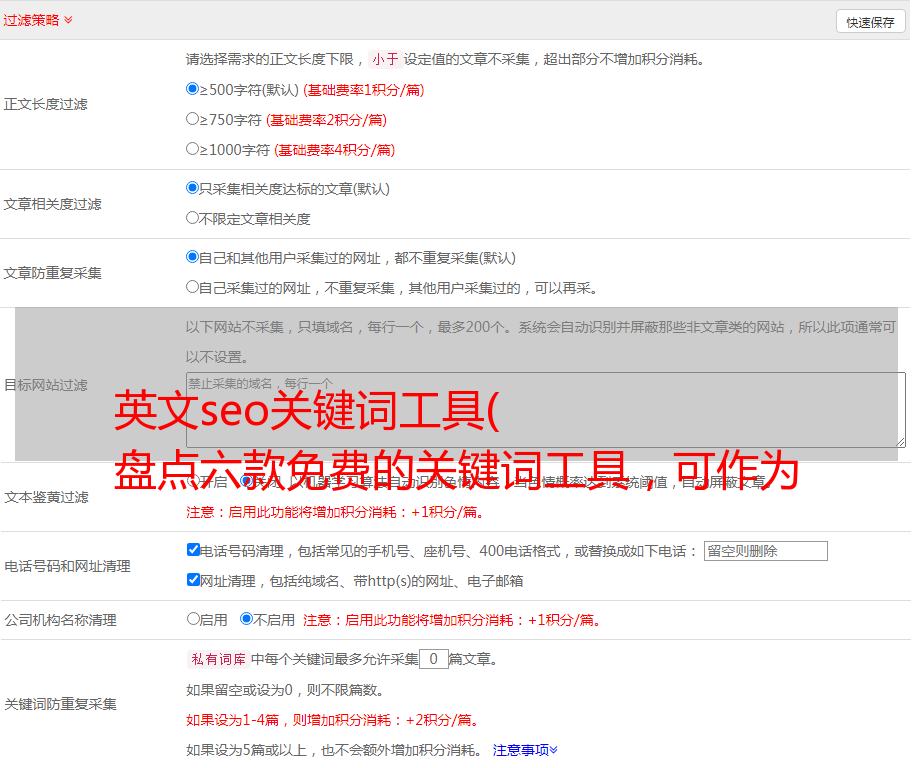Select 不限定文章相关度 option
This screenshot has height=768, width=912.
click(193, 218)
